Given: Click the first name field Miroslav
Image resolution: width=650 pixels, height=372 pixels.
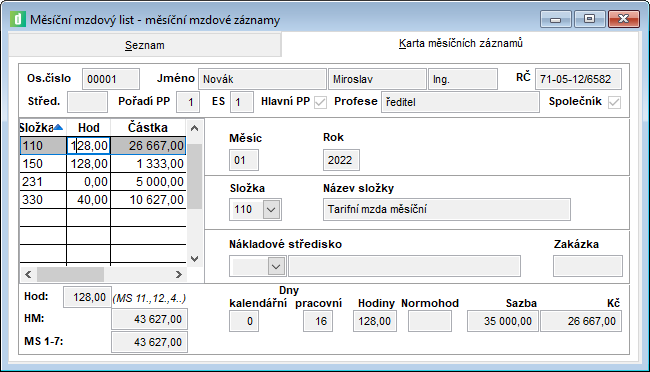Looking at the screenshot, I should [x=377, y=79].
